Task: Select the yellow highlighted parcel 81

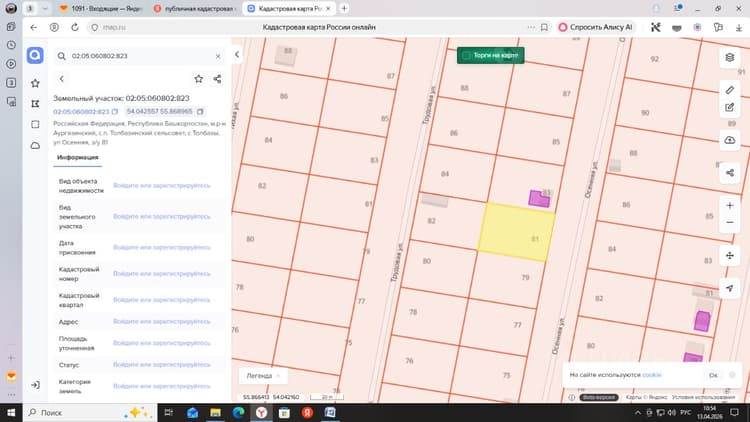Action: (x=517, y=232)
